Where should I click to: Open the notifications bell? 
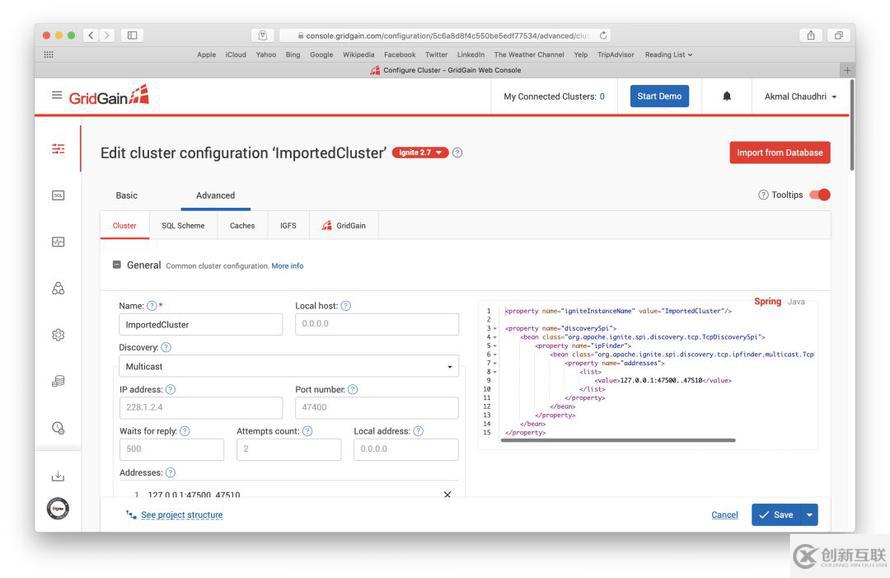click(726, 95)
